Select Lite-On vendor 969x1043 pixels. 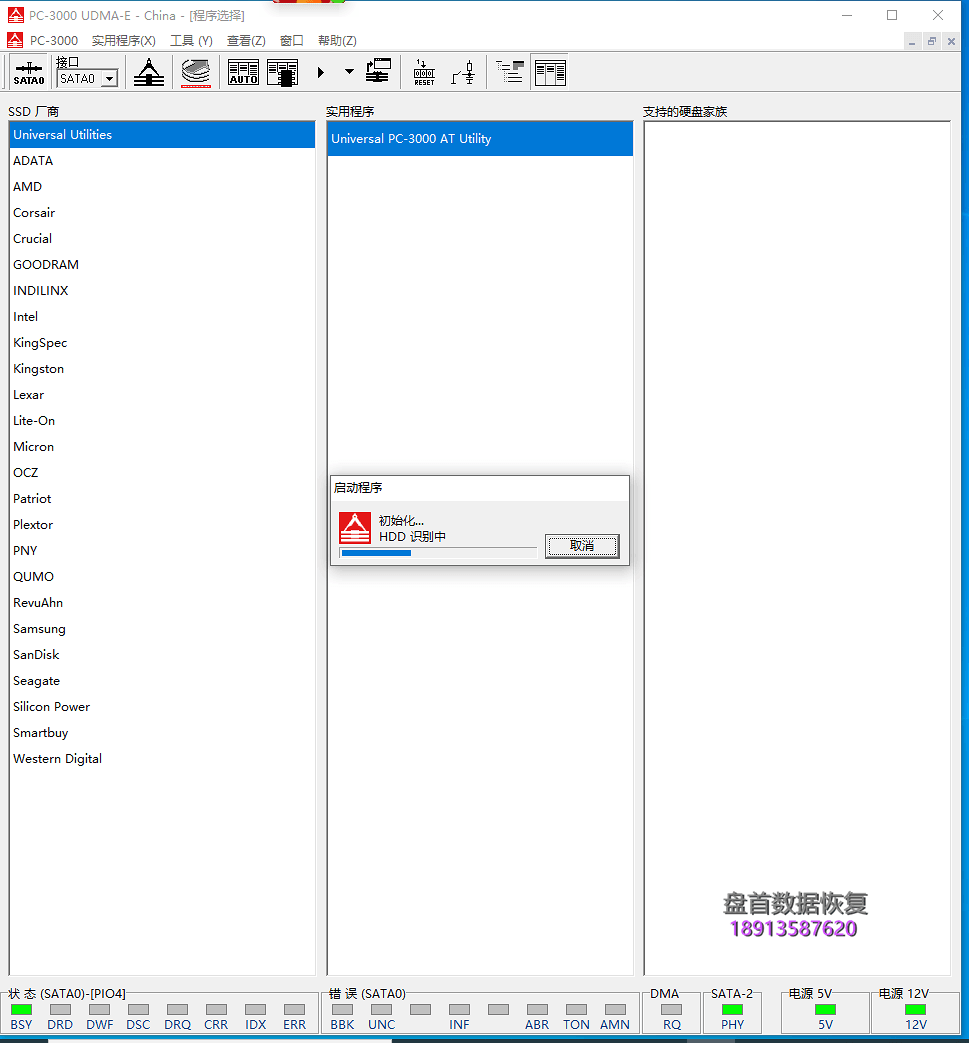tap(162, 420)
